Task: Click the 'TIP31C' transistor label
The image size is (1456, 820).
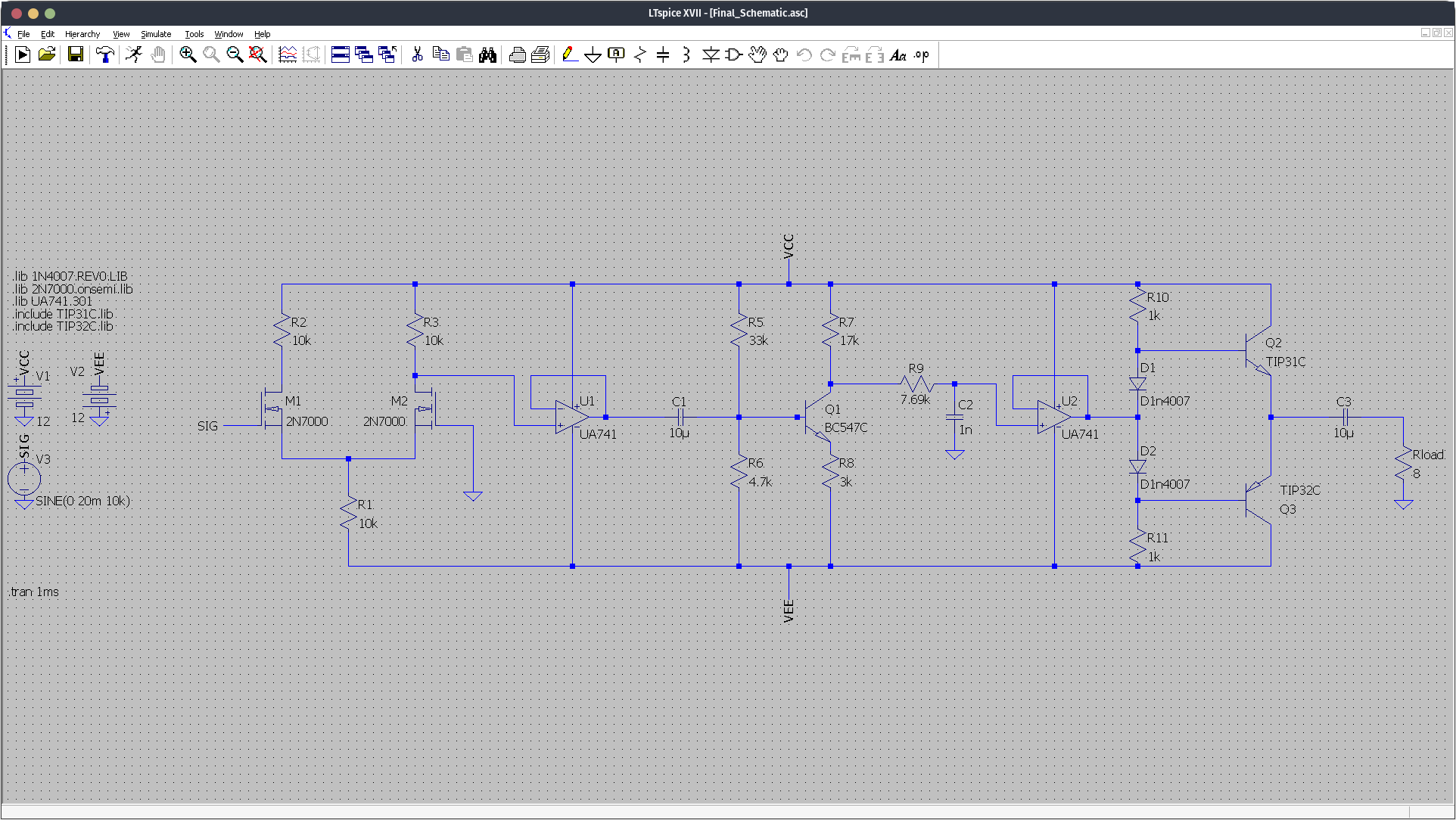Action: click(x=1286, y=362)
